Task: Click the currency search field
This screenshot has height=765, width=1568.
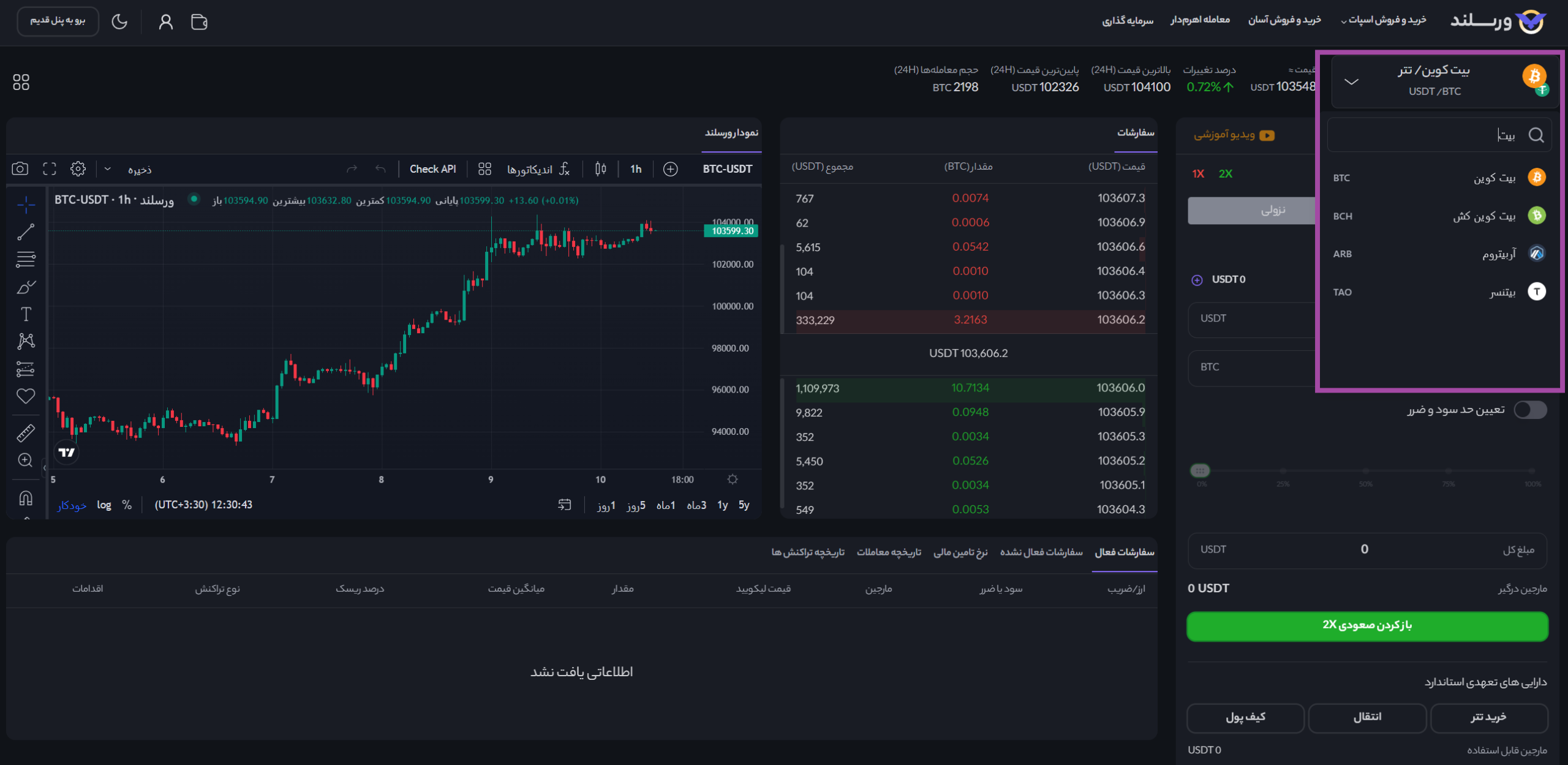Action: click(1439, 135)
